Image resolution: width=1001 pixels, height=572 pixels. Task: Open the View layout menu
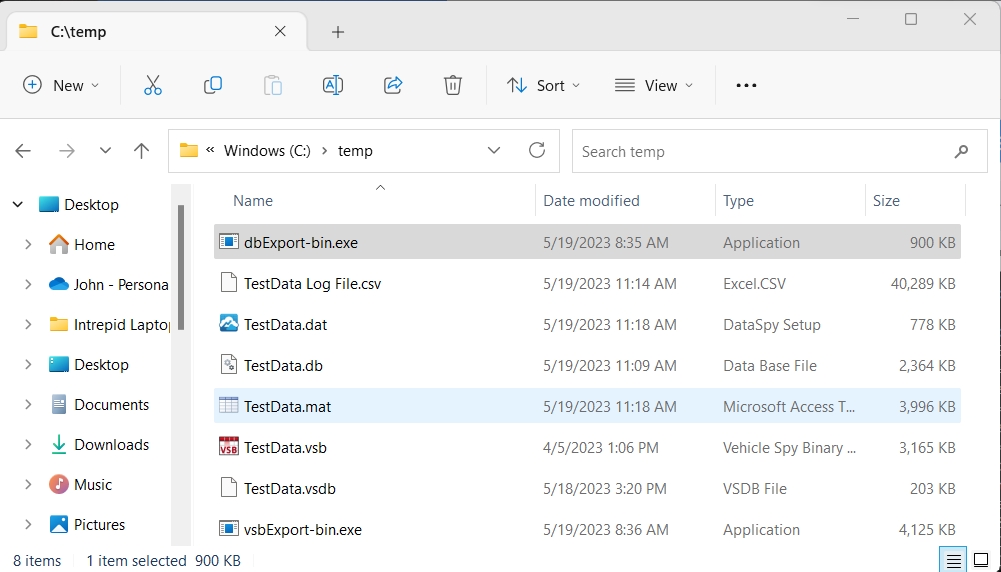point(654,86)
